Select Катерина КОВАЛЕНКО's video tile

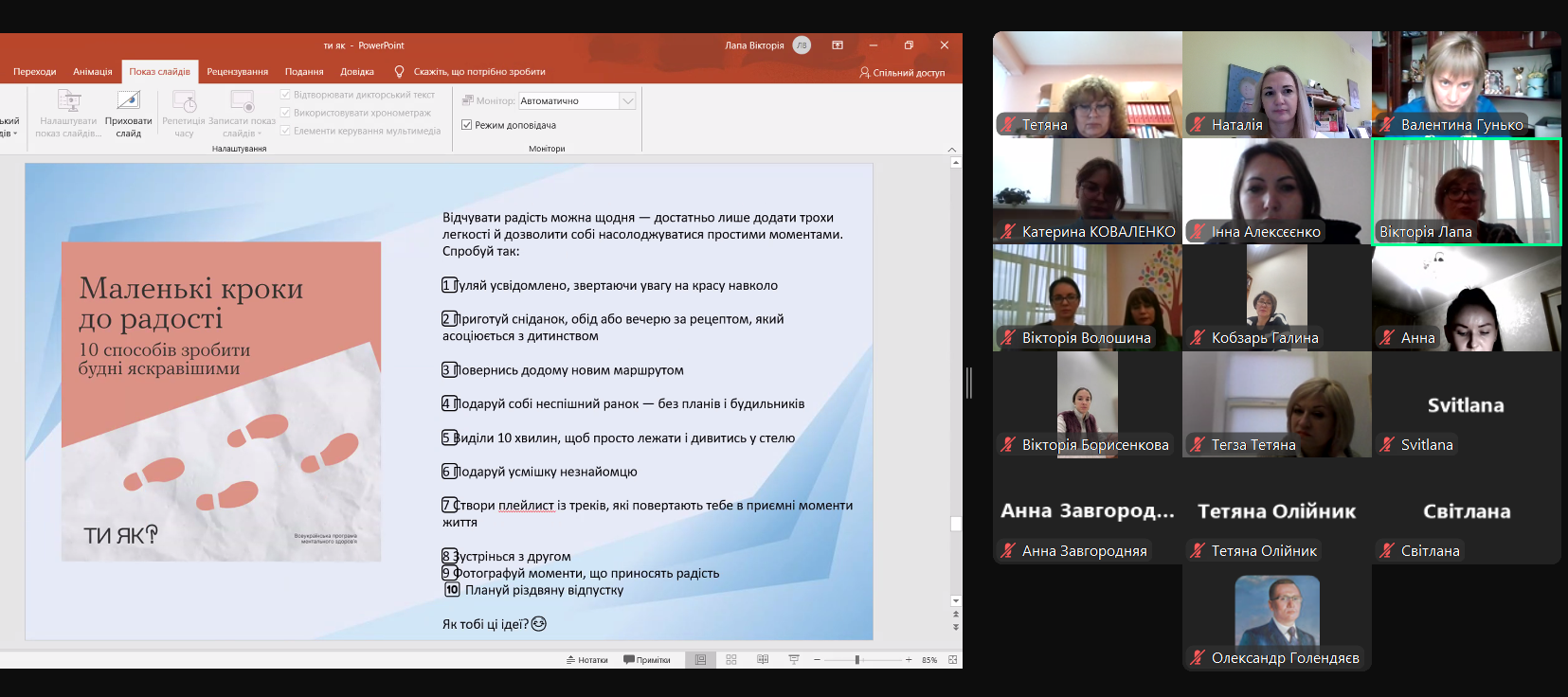tap(1087, 191)
